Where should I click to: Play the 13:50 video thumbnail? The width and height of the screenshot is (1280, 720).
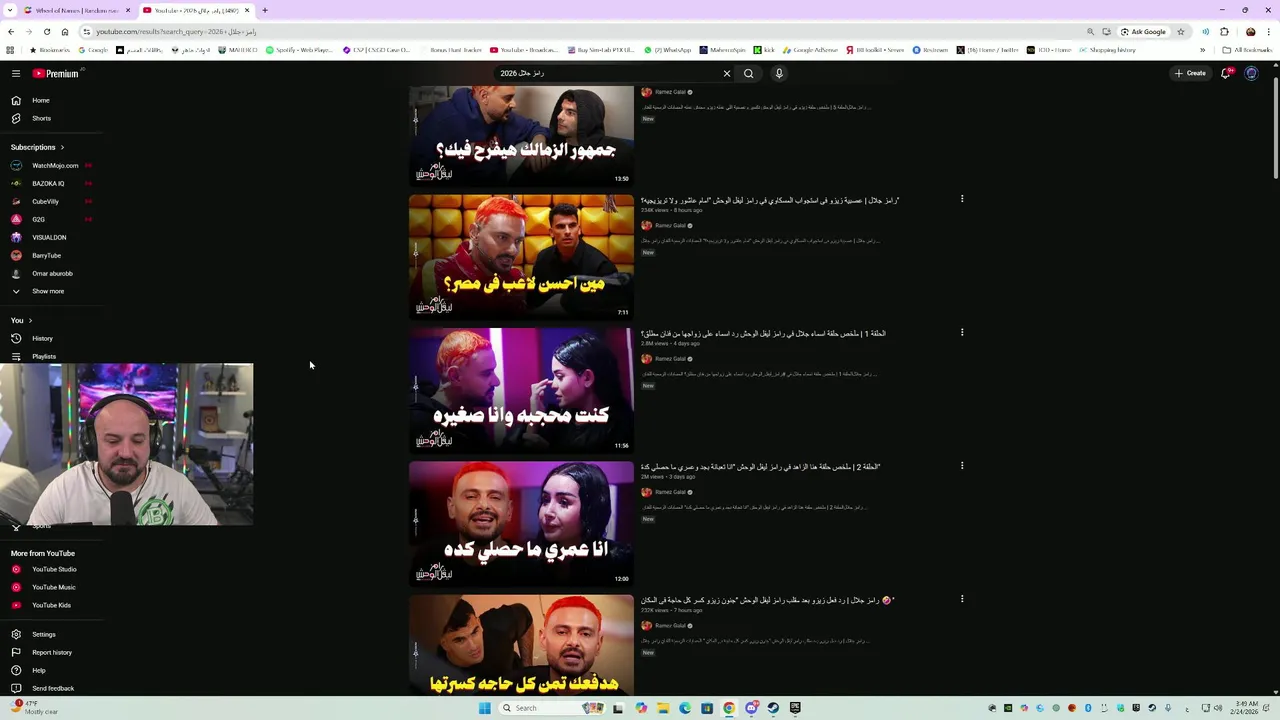pos(521,135)
